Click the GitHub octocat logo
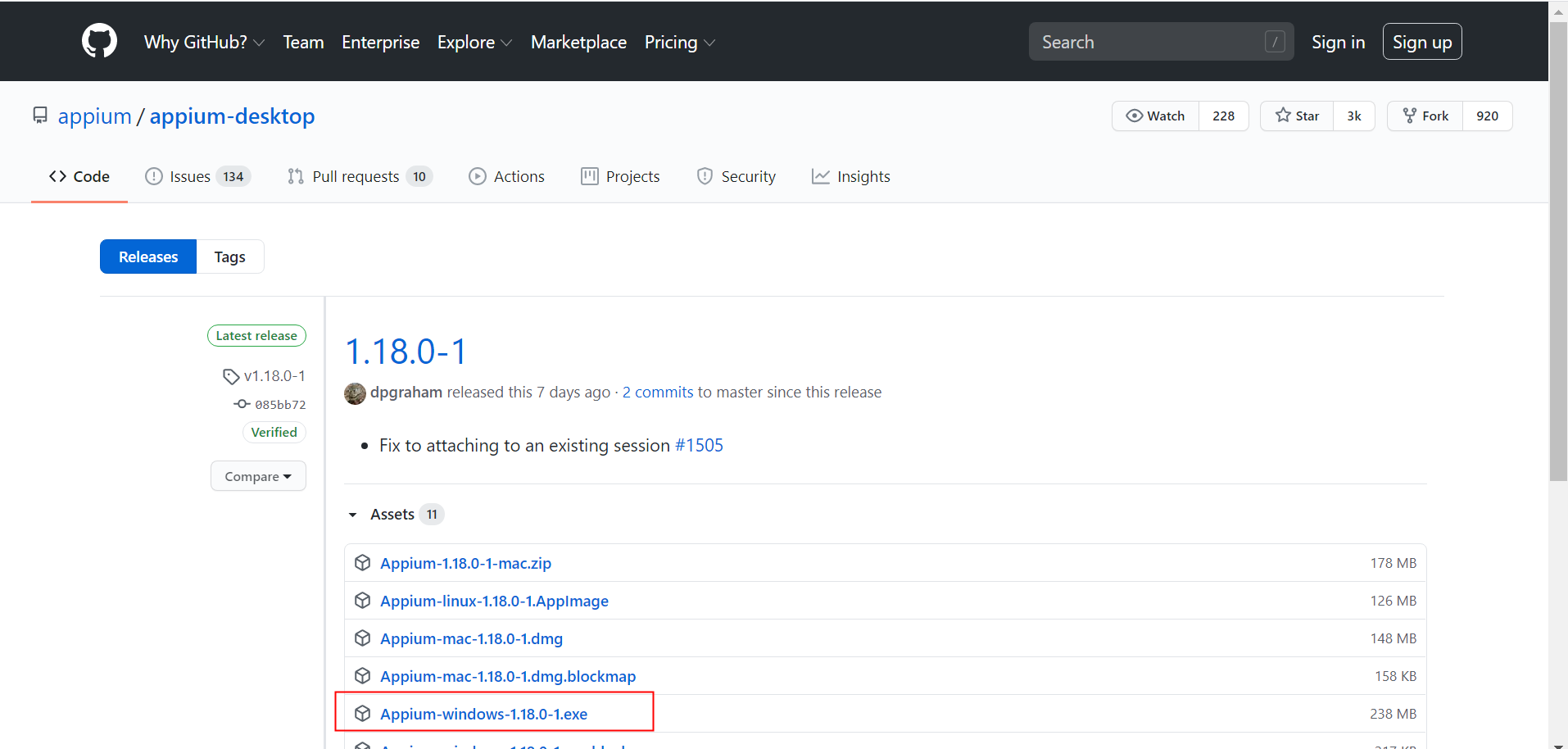The height and width of the screenshot is (749, 1568). pyautogui.click(x=99, y=41)
